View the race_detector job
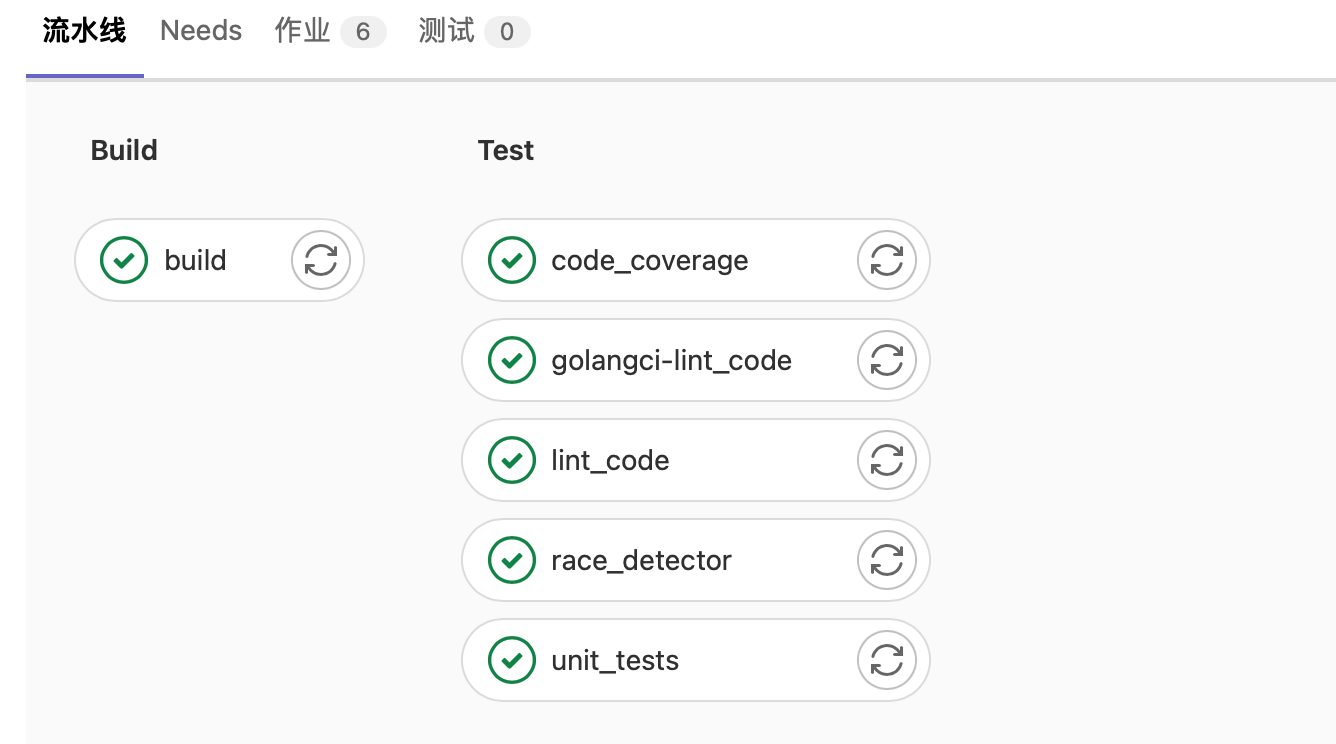 641,560
